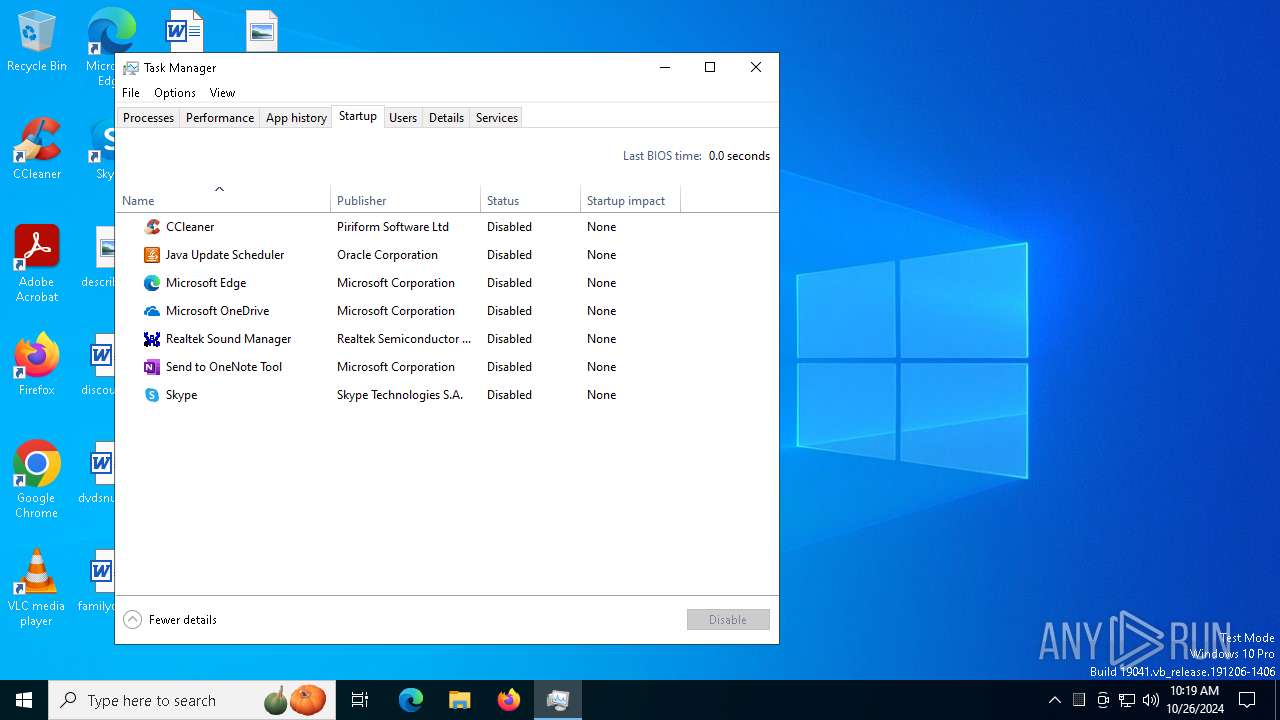The width and height of the screenshot is (1280, 720).
Task: Open the File menu
Action: (131, 93)
